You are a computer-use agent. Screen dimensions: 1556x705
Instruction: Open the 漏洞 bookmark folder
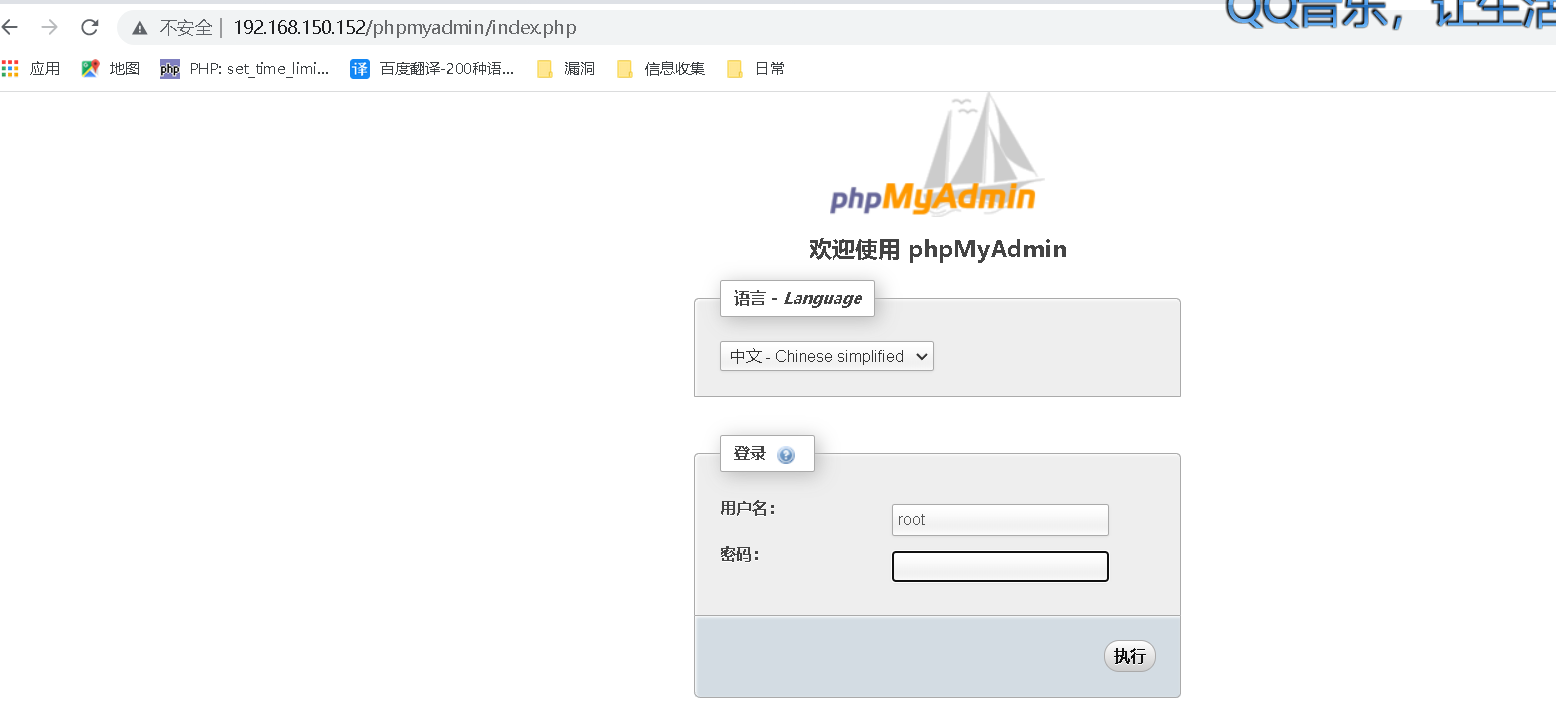point(566,69)
